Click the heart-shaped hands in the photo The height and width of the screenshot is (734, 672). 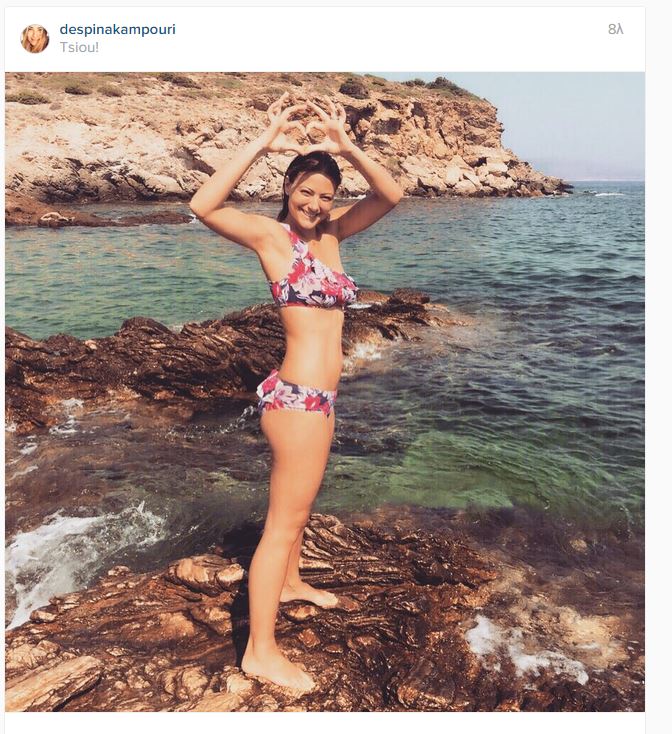click(307, 124)
